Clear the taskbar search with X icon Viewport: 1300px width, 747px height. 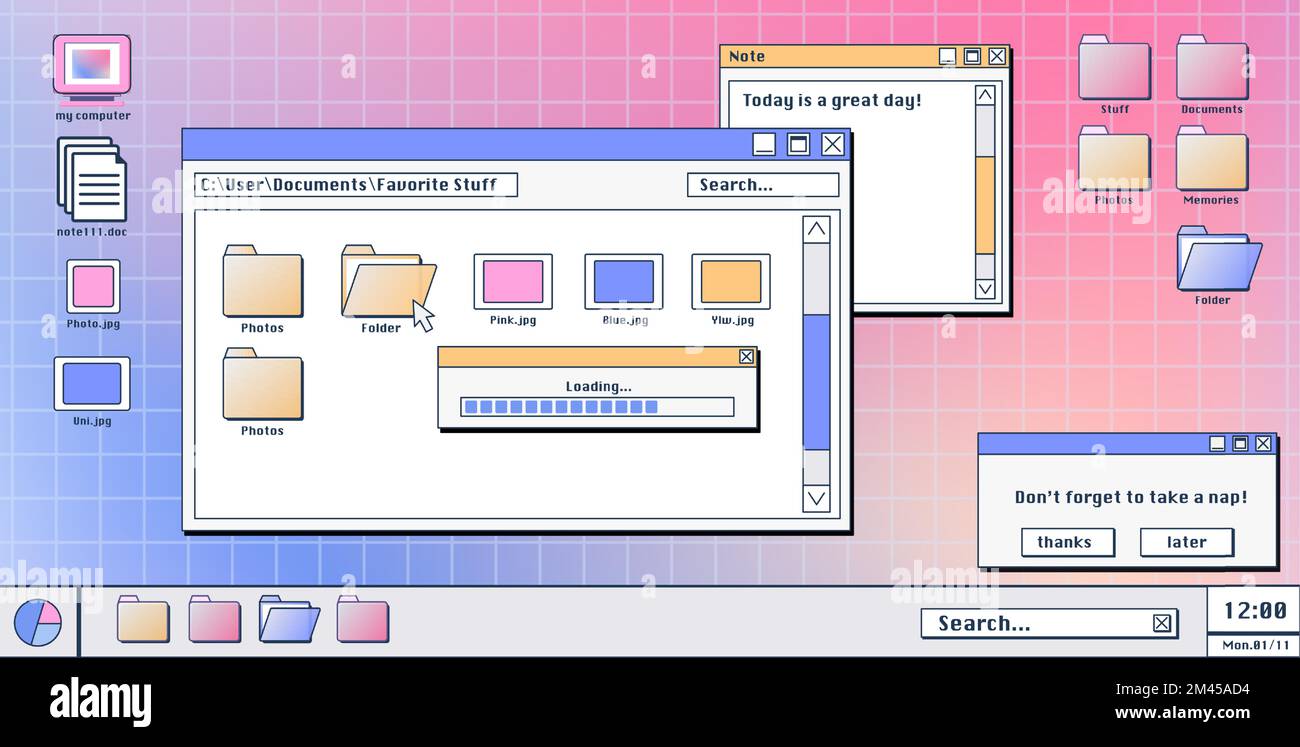[1161, 624]
